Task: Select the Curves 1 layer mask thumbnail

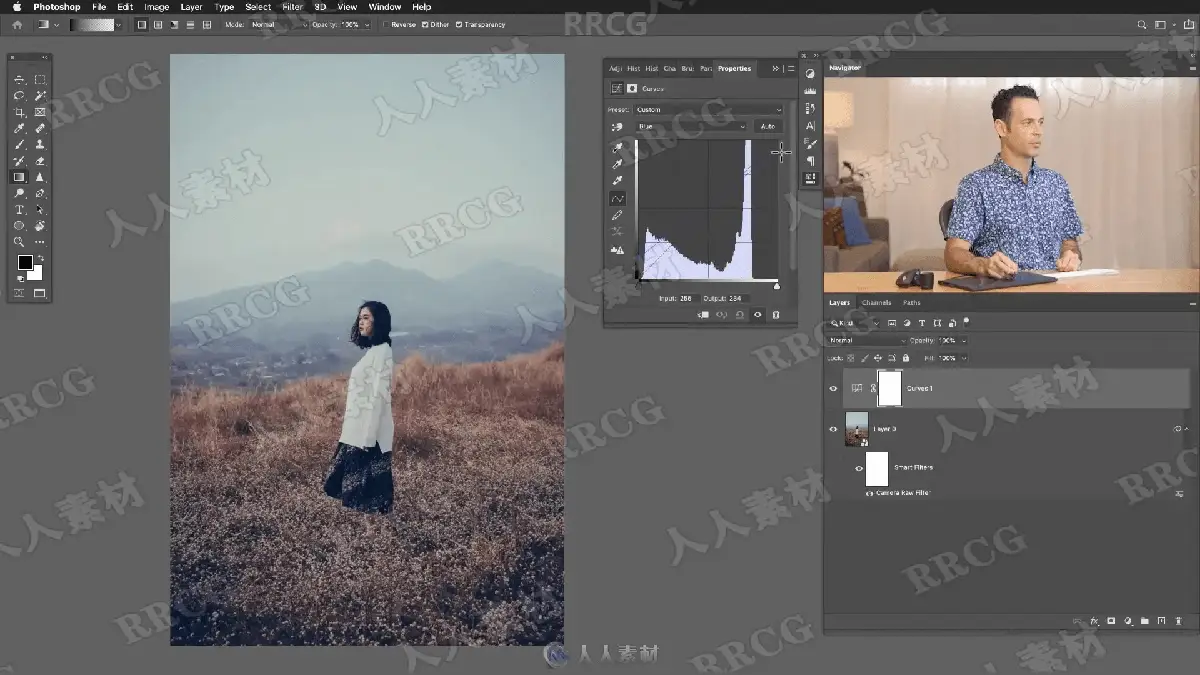Action: pos(889,388)
